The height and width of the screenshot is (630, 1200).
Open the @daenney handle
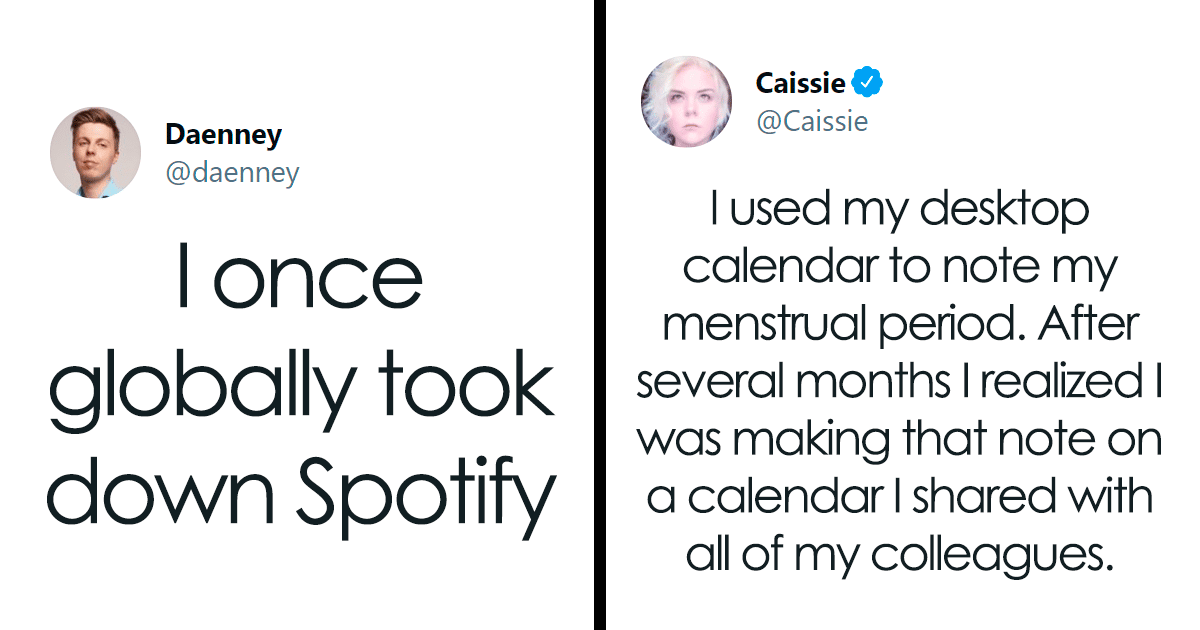pyautogui.click(x=232, y=173)
